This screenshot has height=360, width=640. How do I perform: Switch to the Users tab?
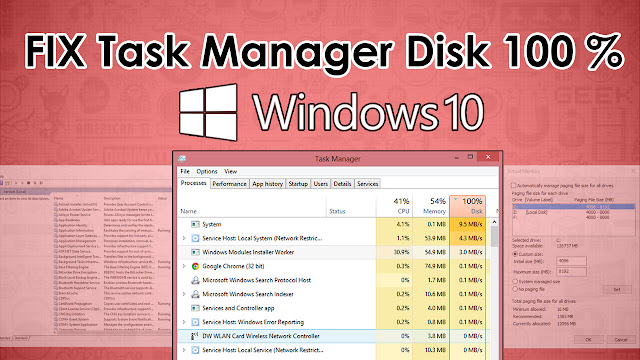pyautogui.click(x=320, y=184)
